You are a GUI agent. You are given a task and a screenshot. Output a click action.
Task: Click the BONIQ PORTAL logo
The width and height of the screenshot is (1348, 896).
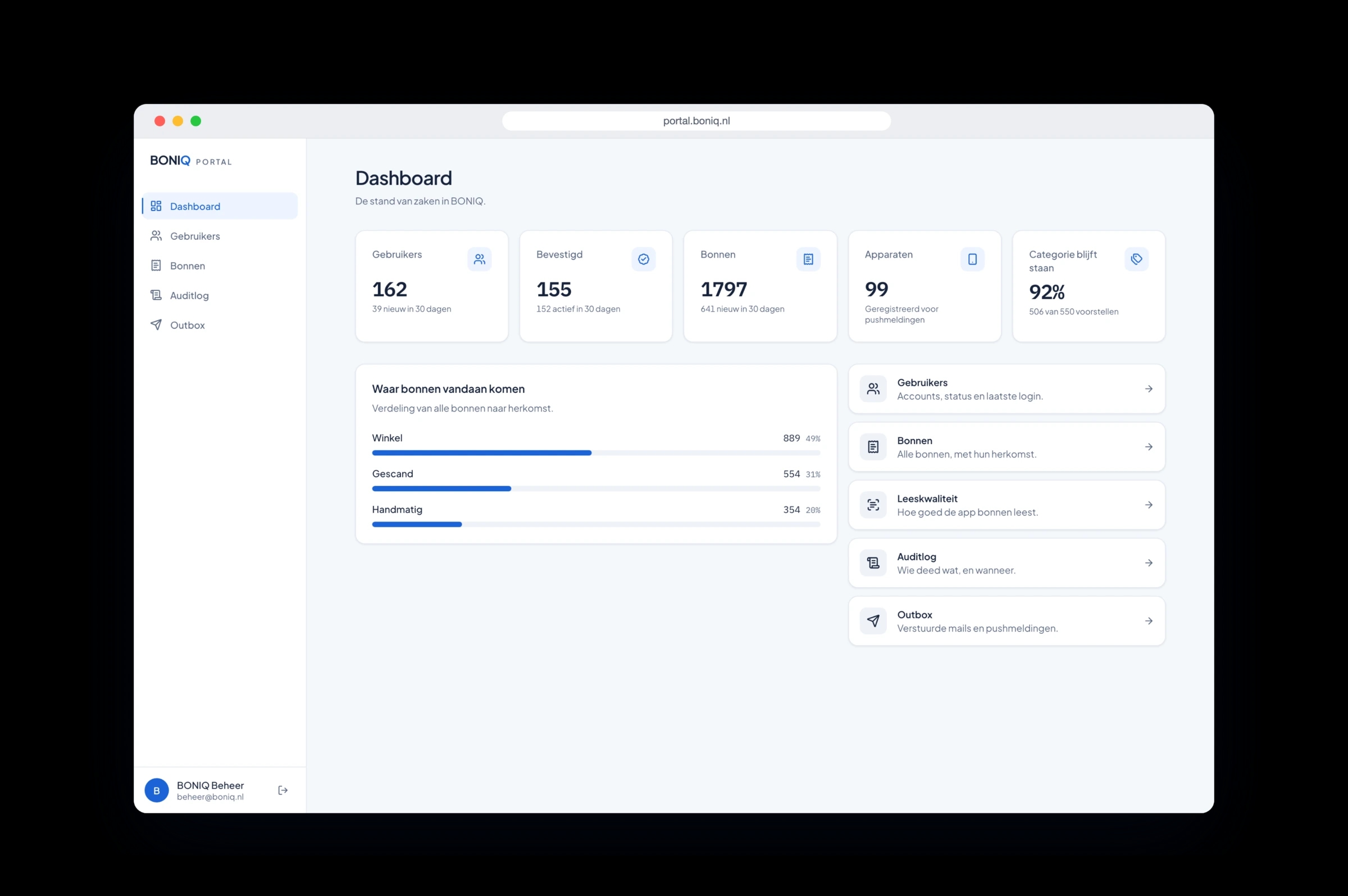click(x=191, y=161)
